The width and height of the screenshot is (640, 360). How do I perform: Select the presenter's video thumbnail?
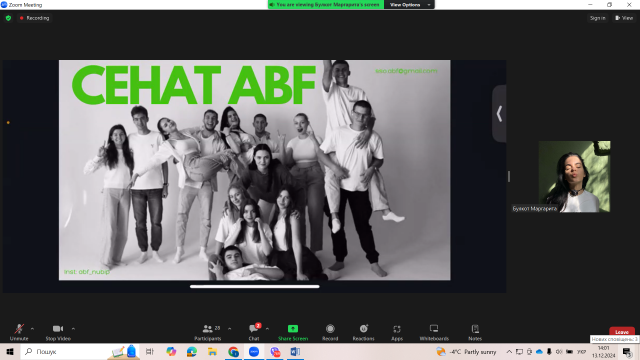[574, 176]
